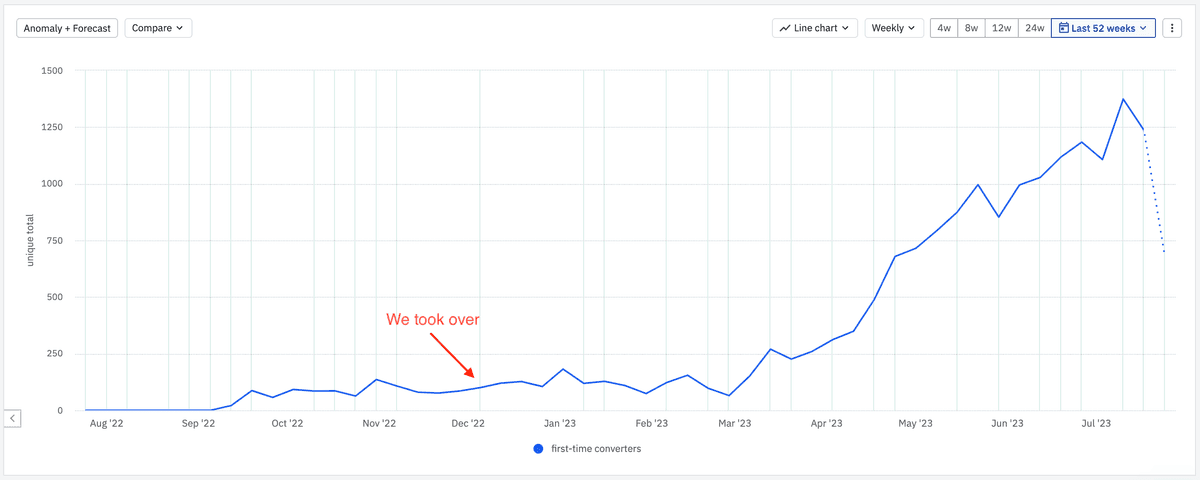
Task: Click the dotted forecast line segment
Action: [1154, 190]
